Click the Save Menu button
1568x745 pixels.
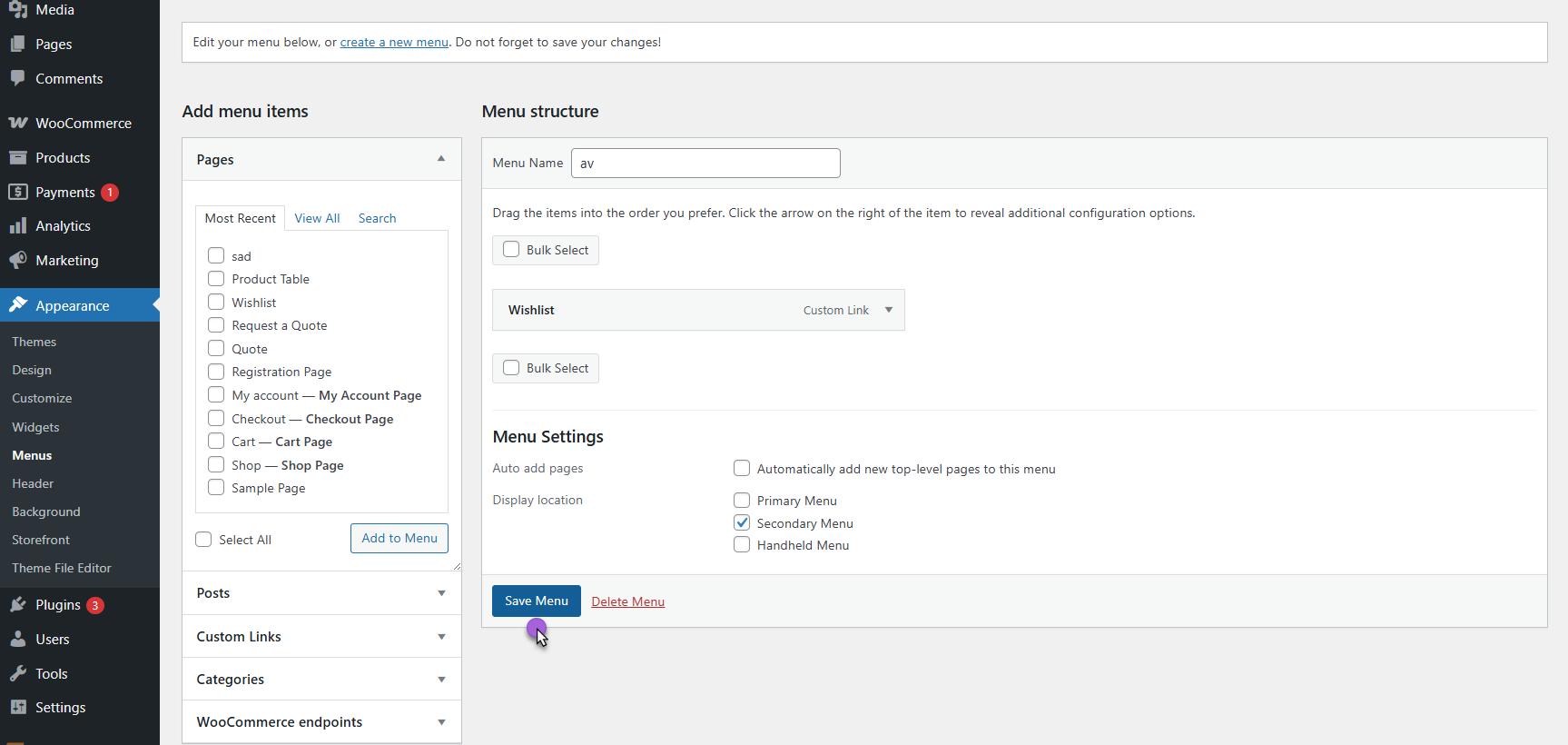point(536,601)
